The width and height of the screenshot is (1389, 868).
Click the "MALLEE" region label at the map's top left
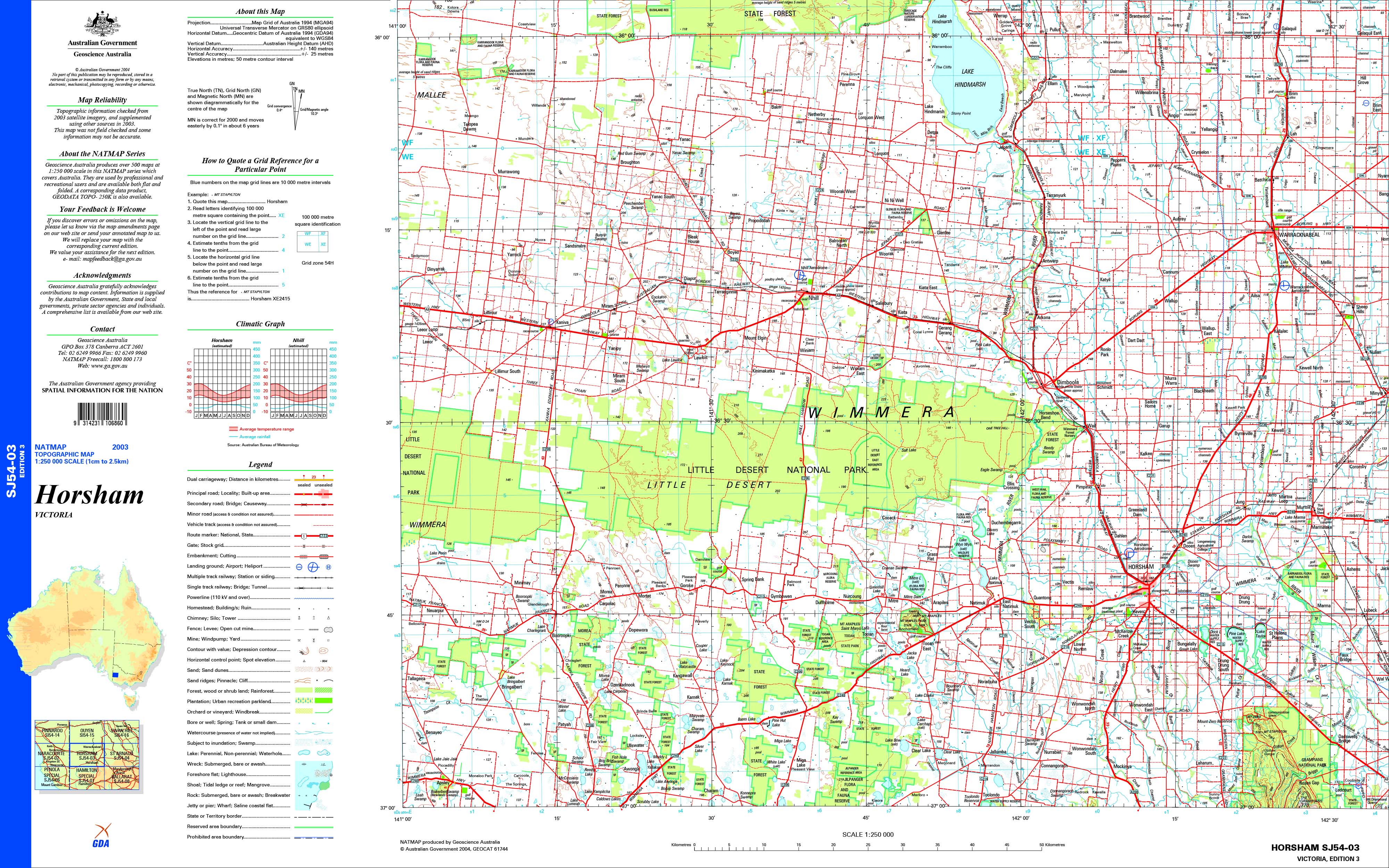[x=432, y=95]
